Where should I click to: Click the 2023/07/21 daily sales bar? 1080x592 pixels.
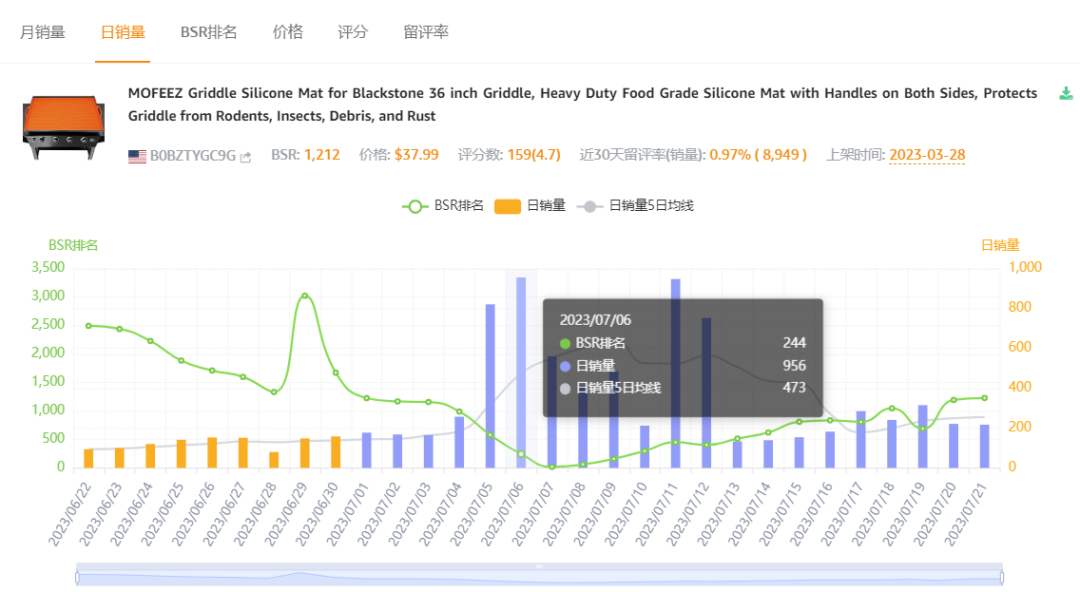[x=985, y=446]
